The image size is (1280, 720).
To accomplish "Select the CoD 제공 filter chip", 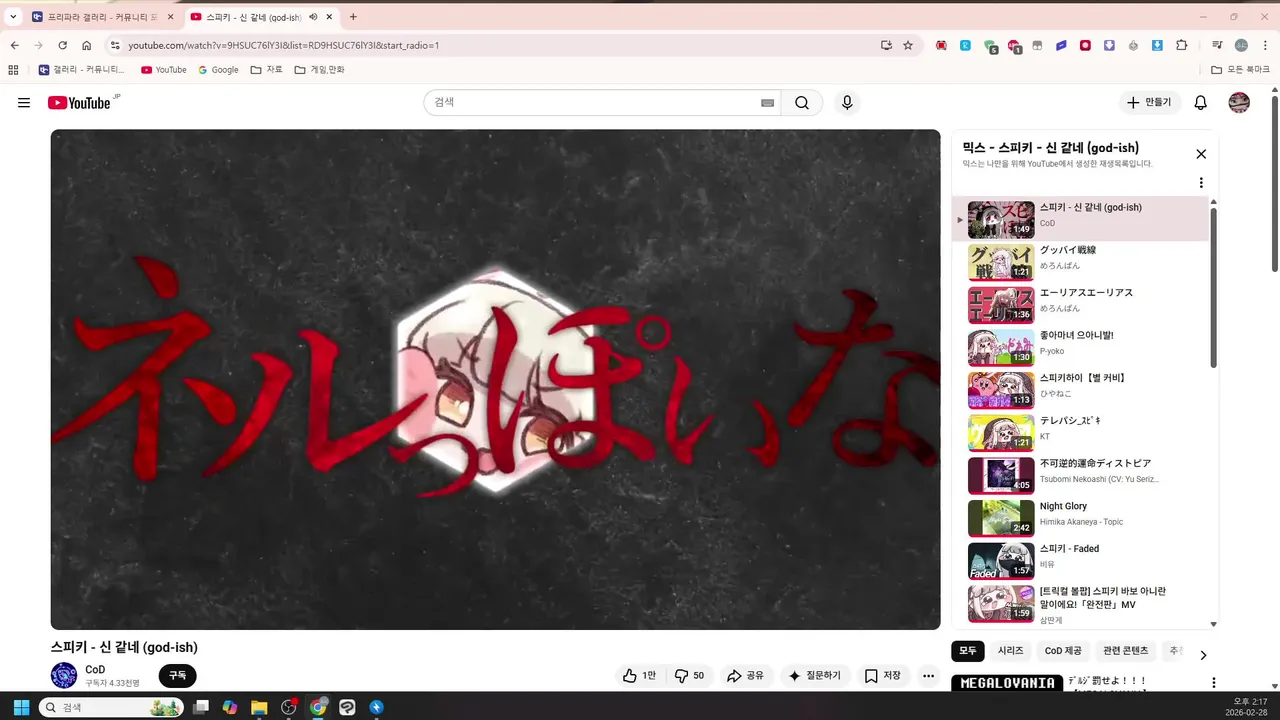I will pos(1063,651).
